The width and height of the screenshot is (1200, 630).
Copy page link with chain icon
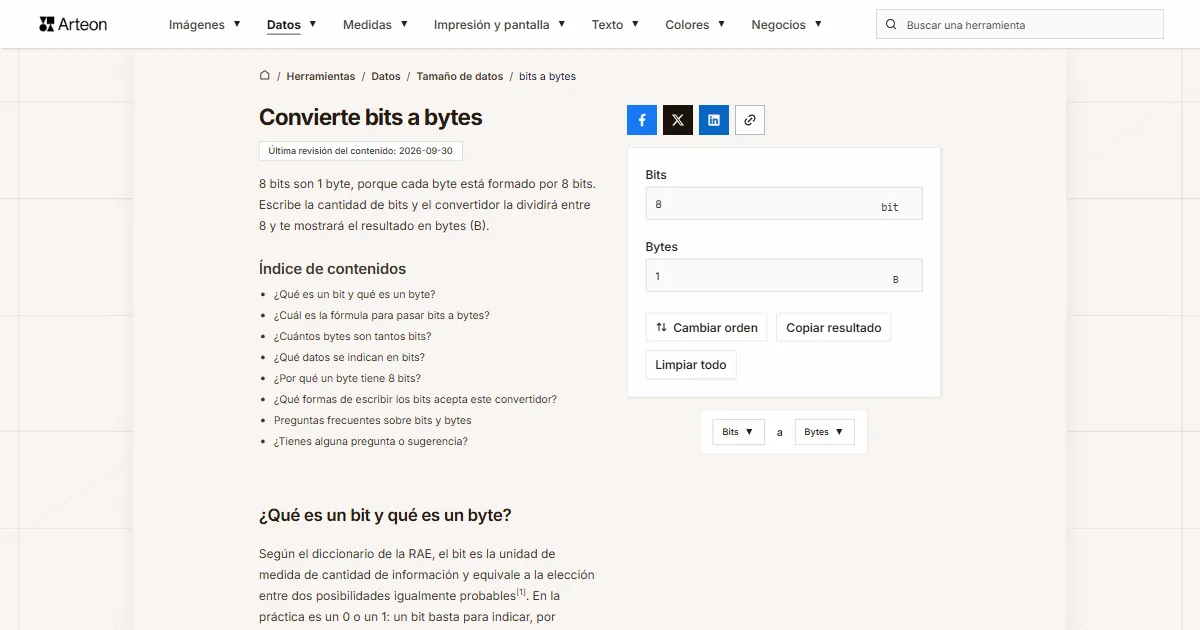[x=750, y=120]
